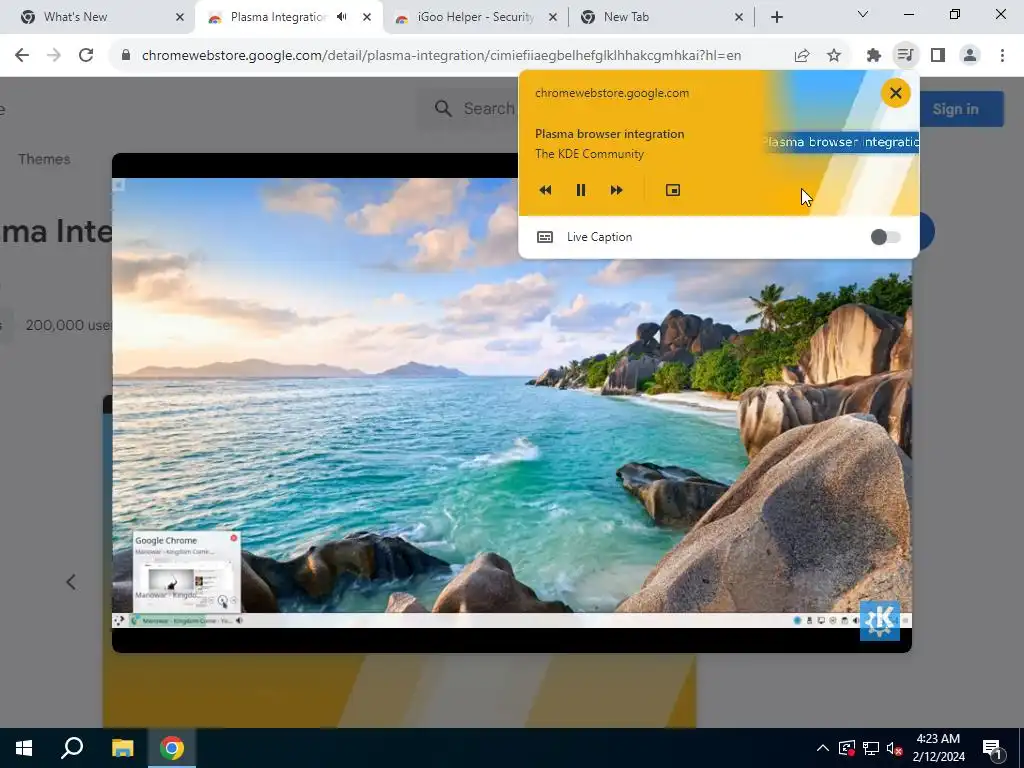Mute the Plasma Integration tab audio
The width and height of the screenshot is (1024, 768).
click(342, 17)
